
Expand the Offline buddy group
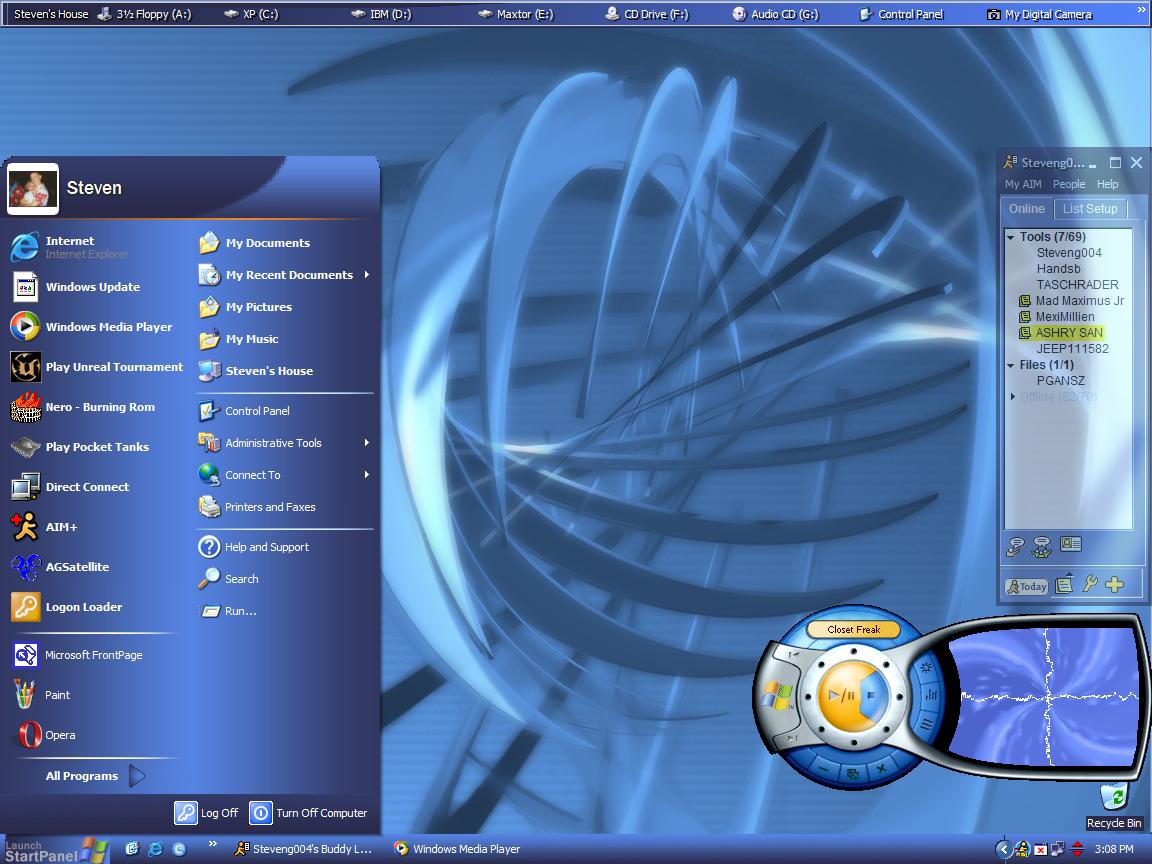[1012, 397]
